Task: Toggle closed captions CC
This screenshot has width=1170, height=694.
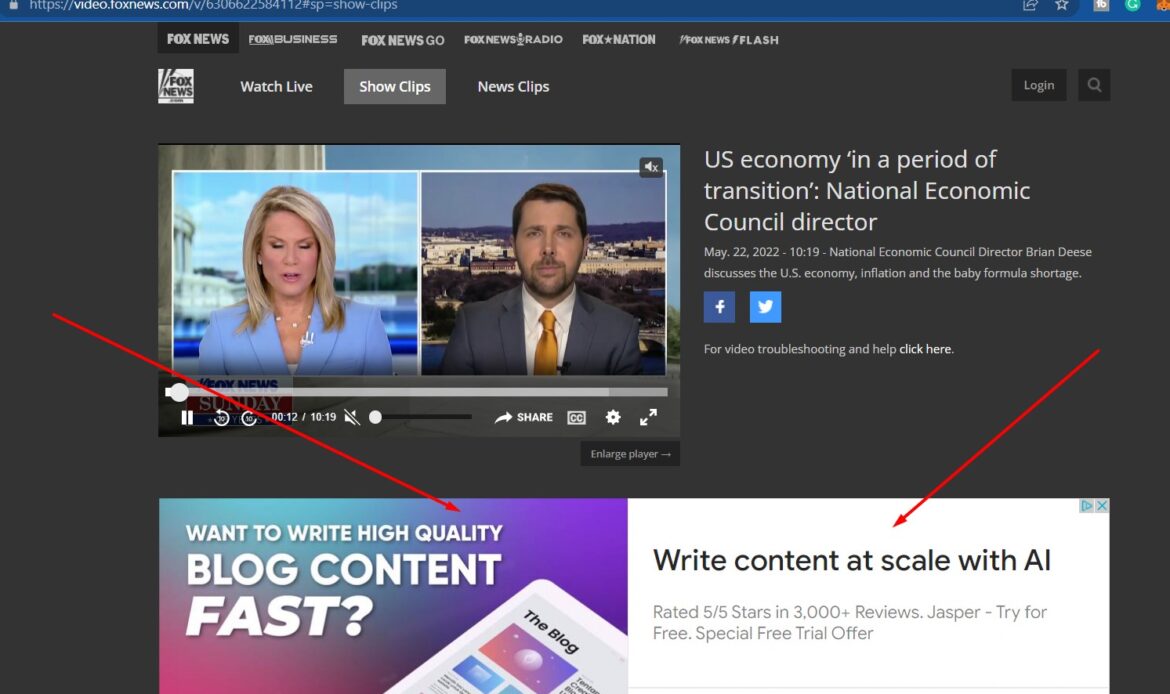Action: coord(576,418)
